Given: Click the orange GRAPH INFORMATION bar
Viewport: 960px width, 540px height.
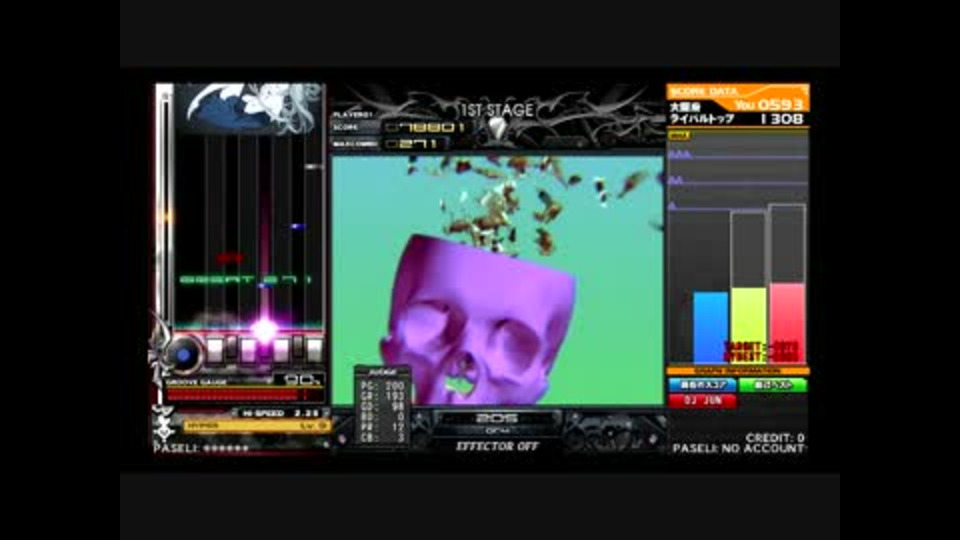Looking at the screenshot, I should (x=738, y=371).
